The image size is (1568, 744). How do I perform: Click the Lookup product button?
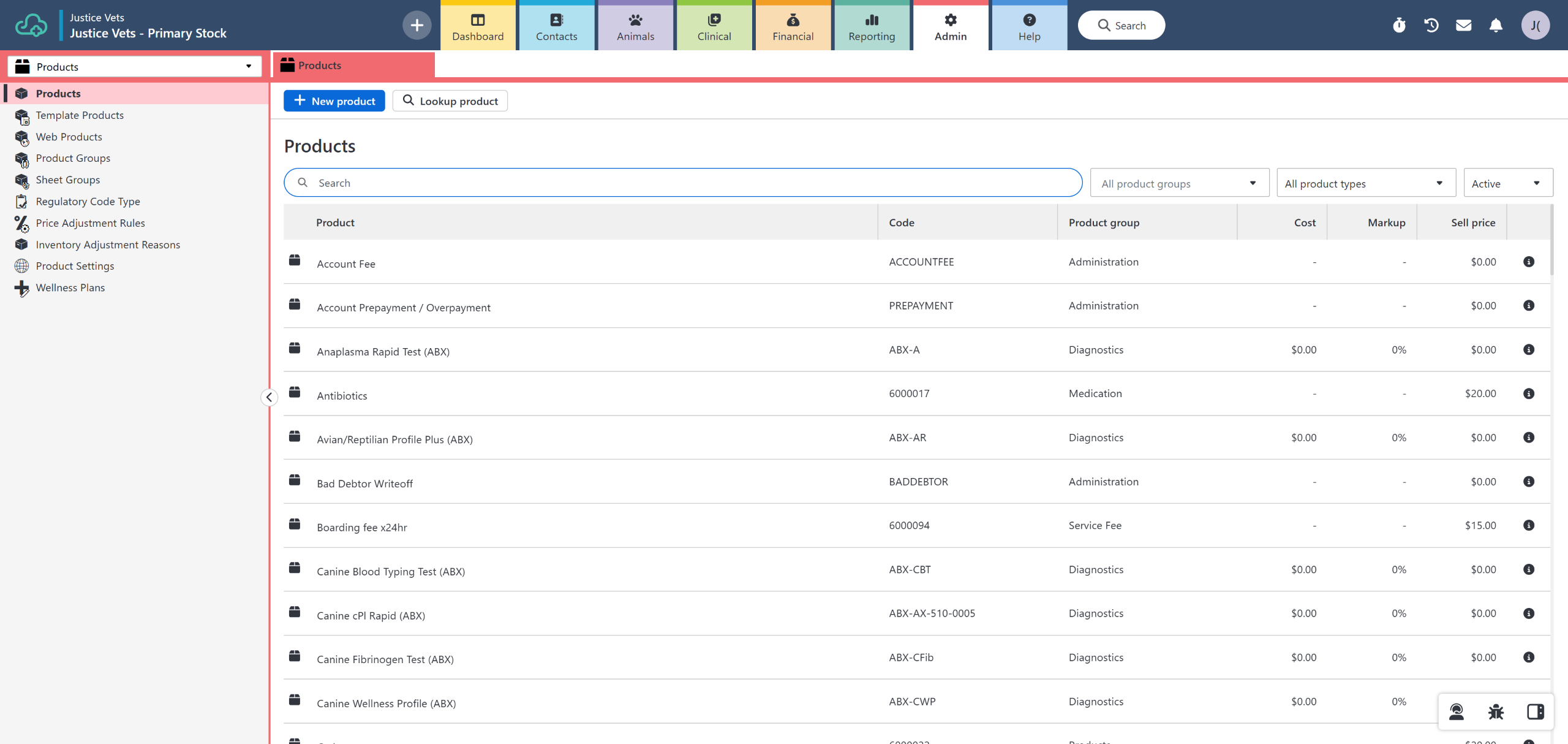[450, 101]
